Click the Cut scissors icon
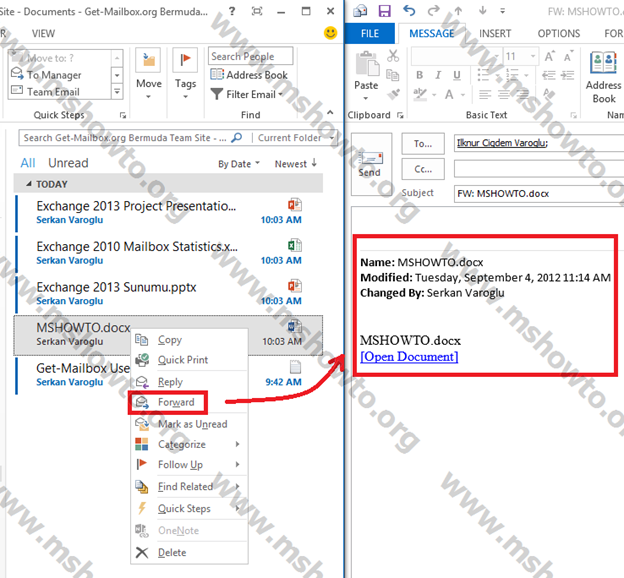 tap(393, 56)
